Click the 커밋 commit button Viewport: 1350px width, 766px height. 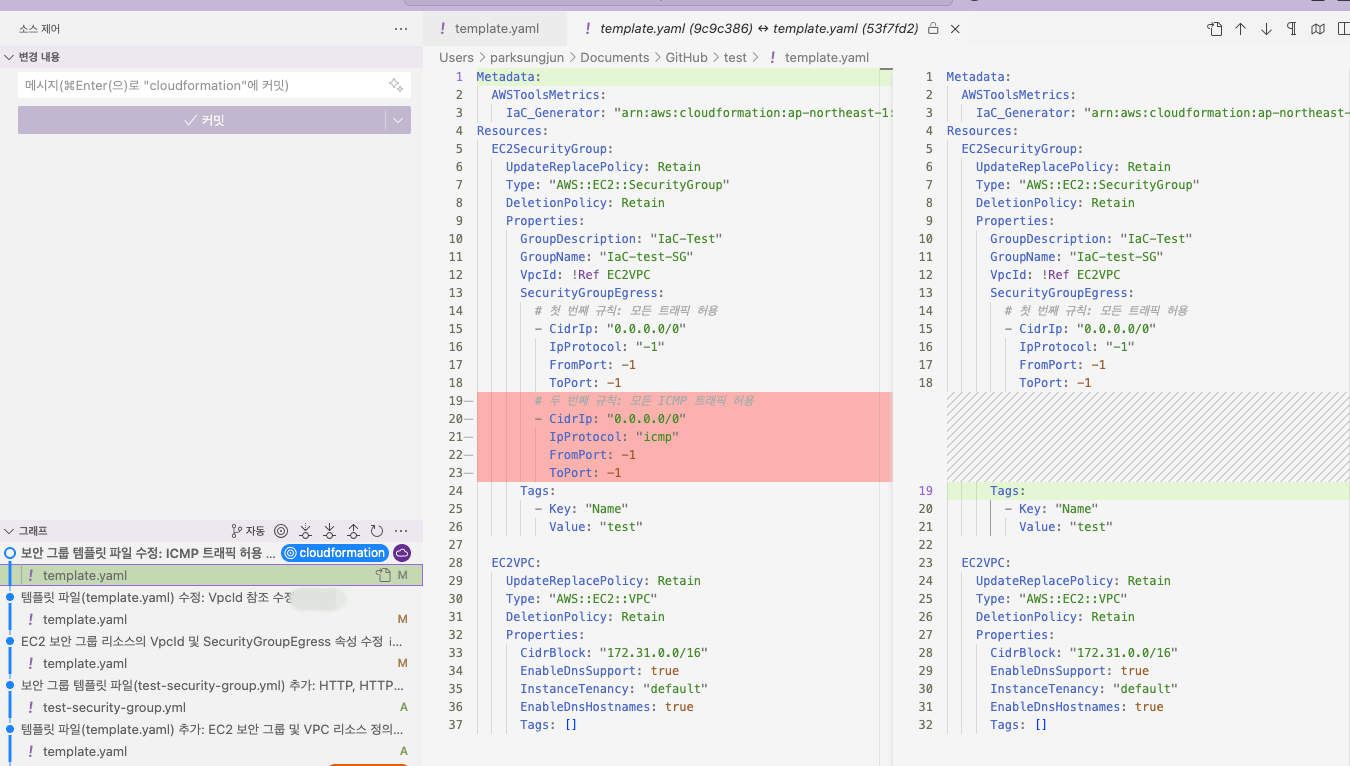point(201,120)
